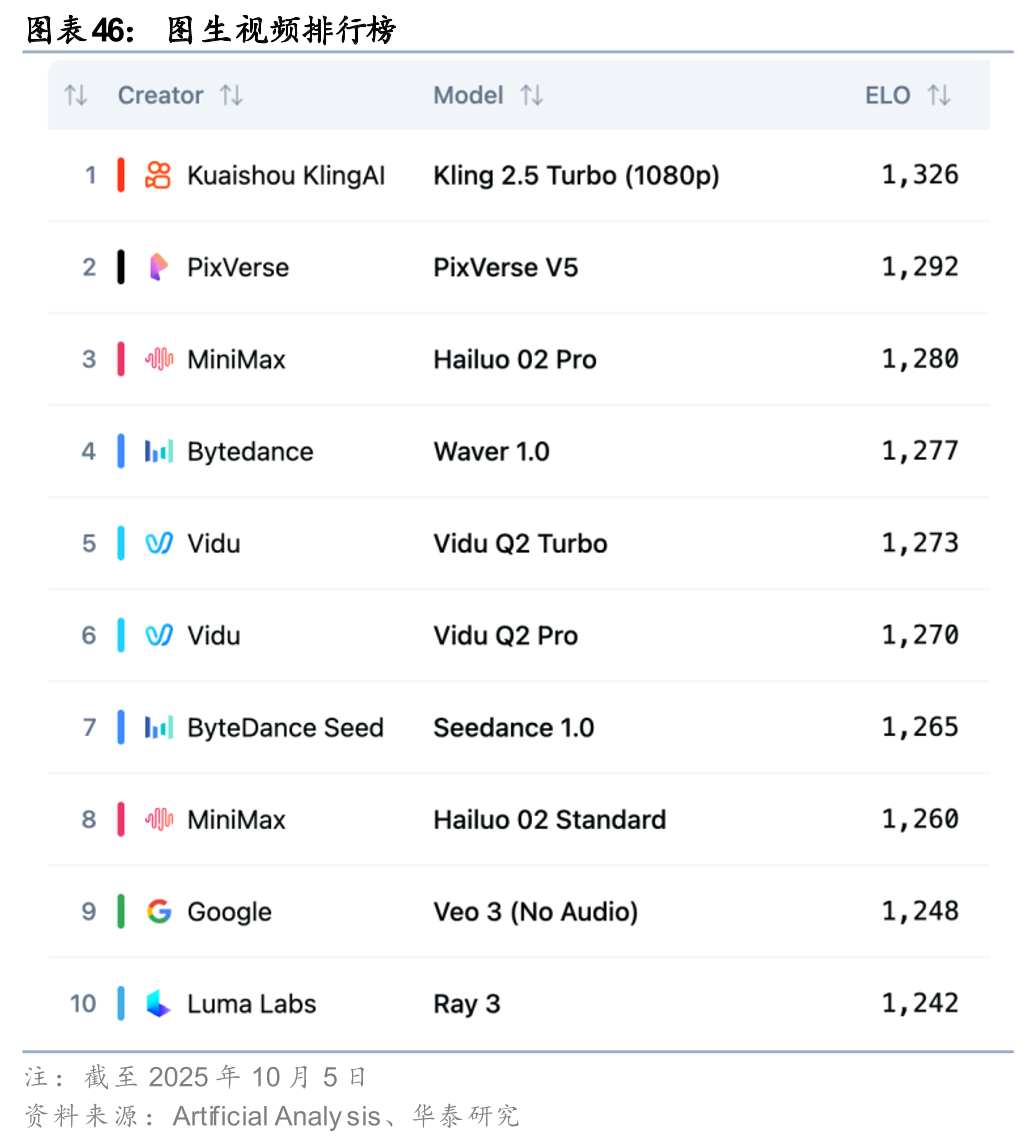This screenshot has height=1140, width=1036.
Task: Click the Creator column header label
Action: (x=160, y=95)
